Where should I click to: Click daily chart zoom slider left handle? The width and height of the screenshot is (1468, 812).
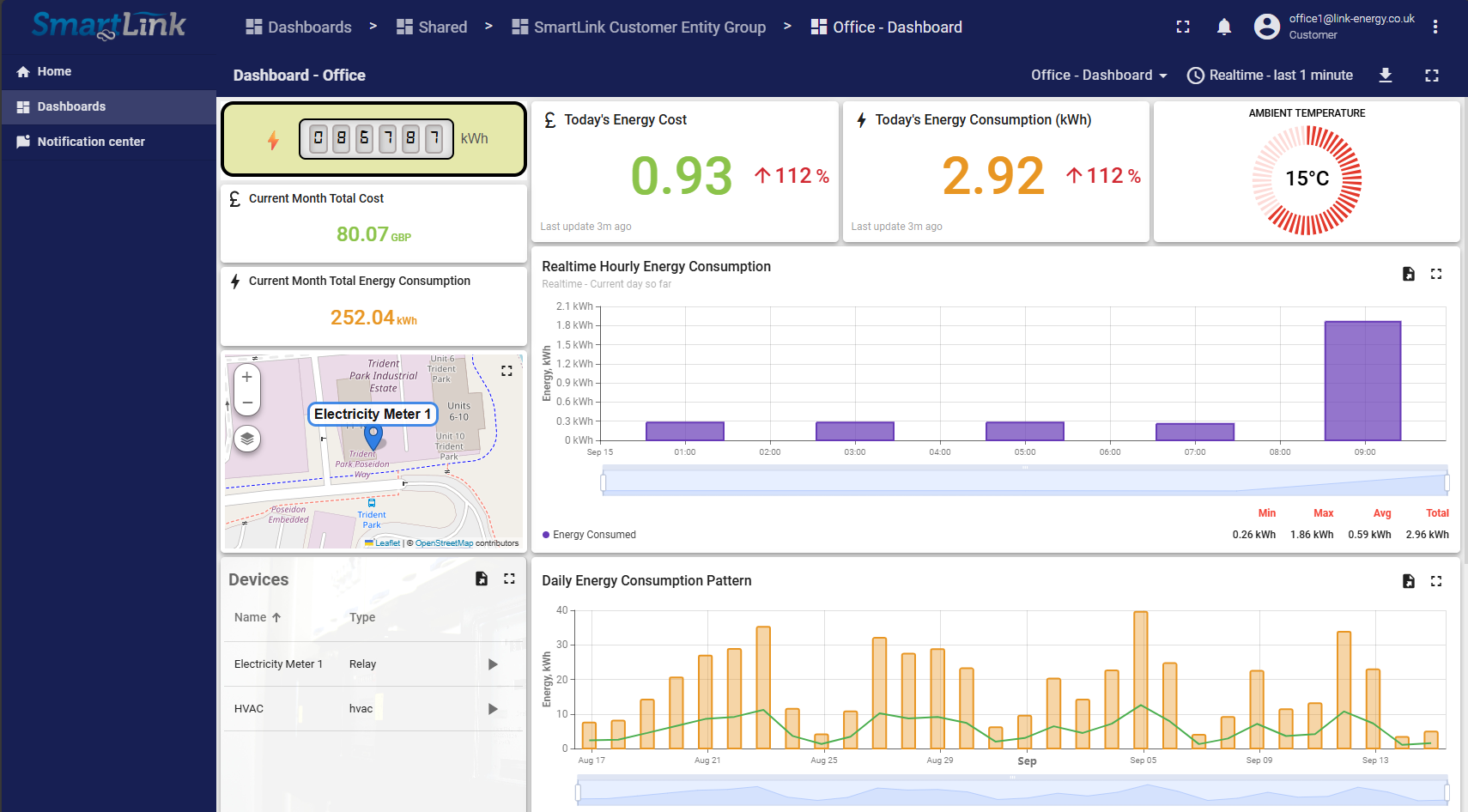point(579,791)
